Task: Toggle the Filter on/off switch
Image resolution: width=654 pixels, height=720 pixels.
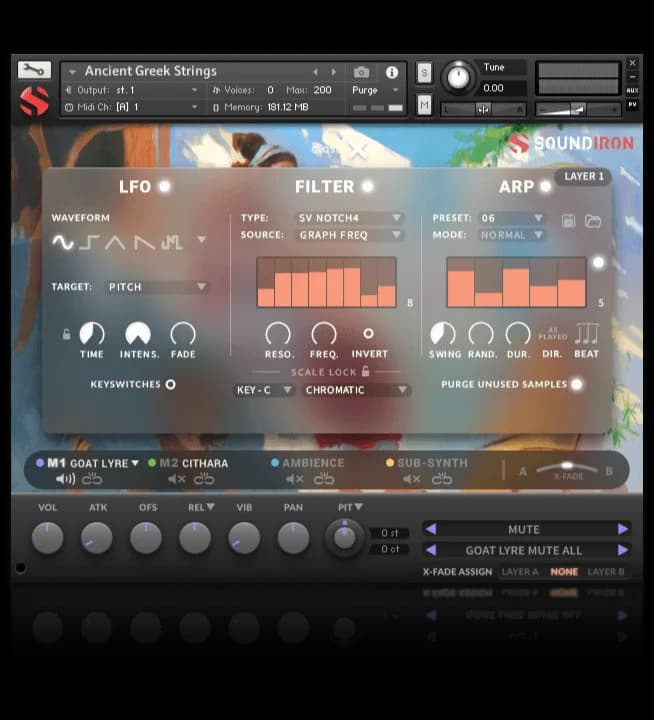Action: [x=367, y=186]
